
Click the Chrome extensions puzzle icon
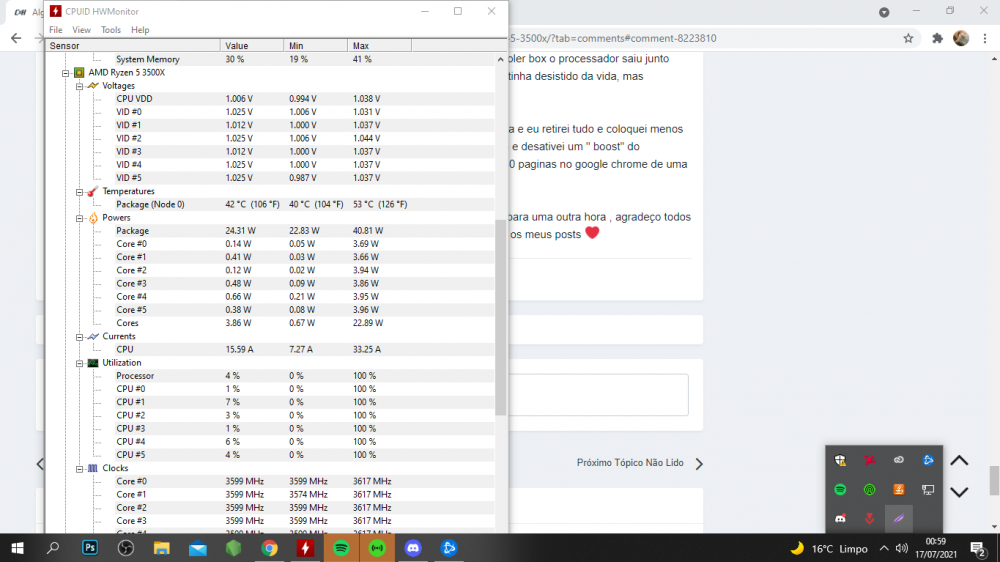[937, 39]
